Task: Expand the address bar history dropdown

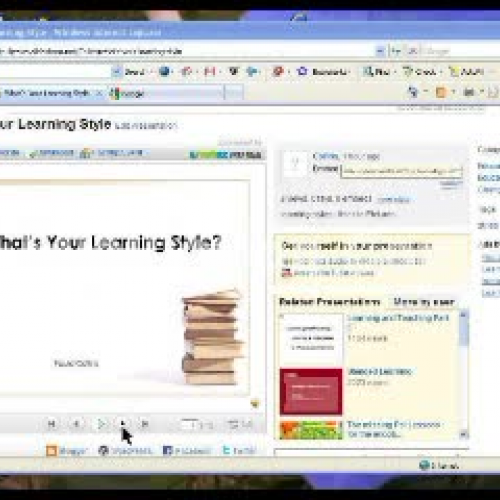Action: pyautogui.click(x=380, y=51)
